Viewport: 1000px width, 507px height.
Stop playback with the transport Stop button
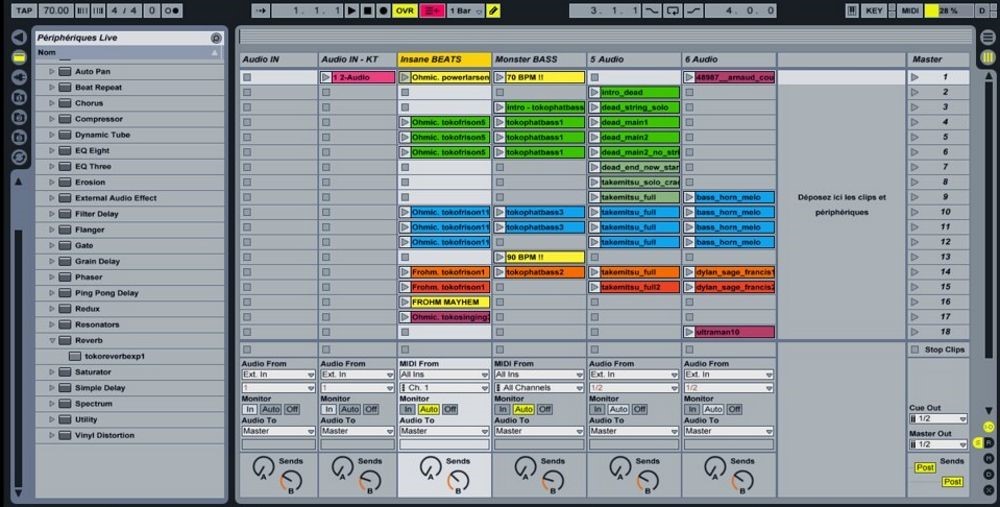(367, 10)
